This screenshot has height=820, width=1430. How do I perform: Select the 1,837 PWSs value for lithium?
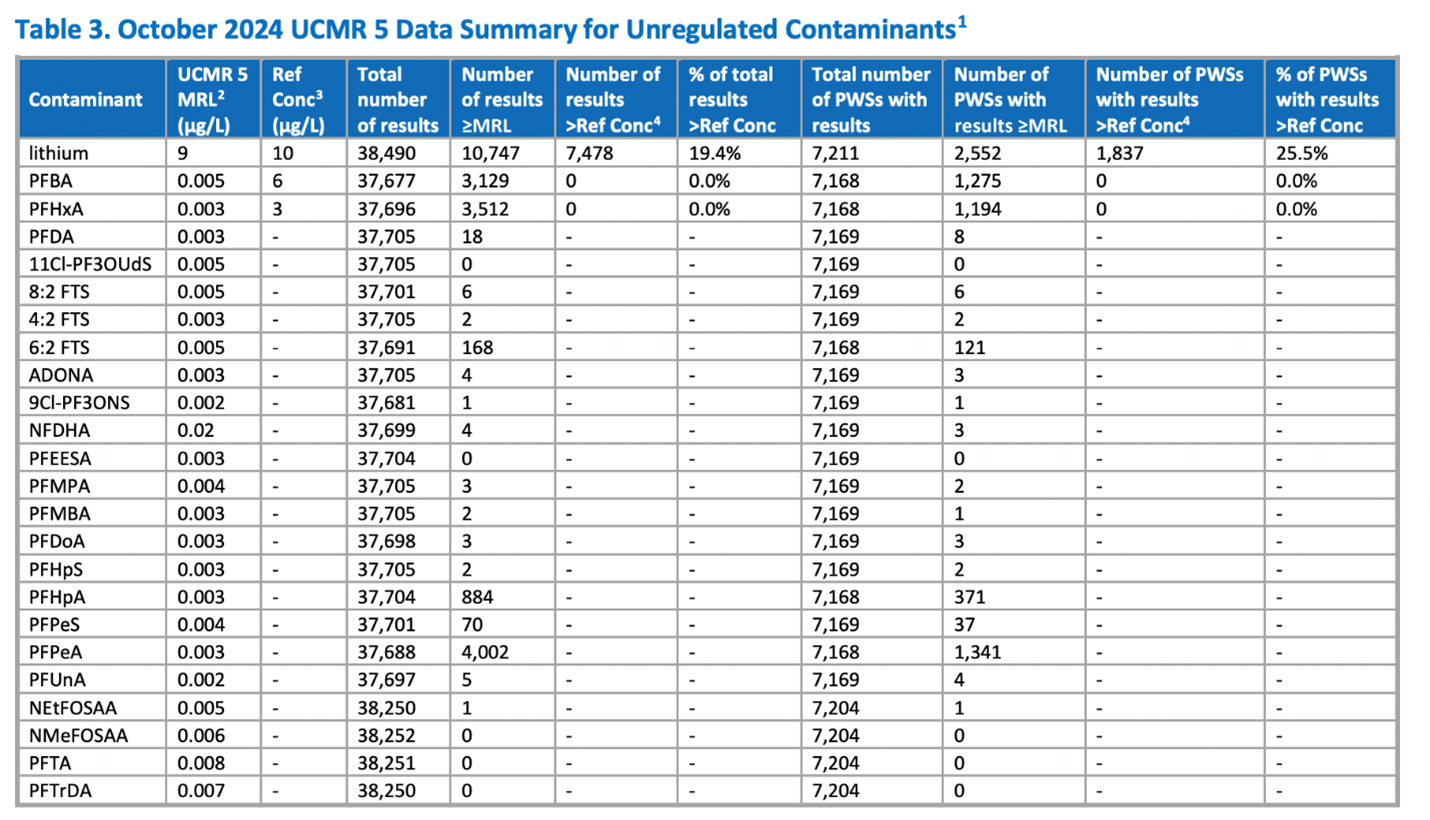[x=1120, y=153]
